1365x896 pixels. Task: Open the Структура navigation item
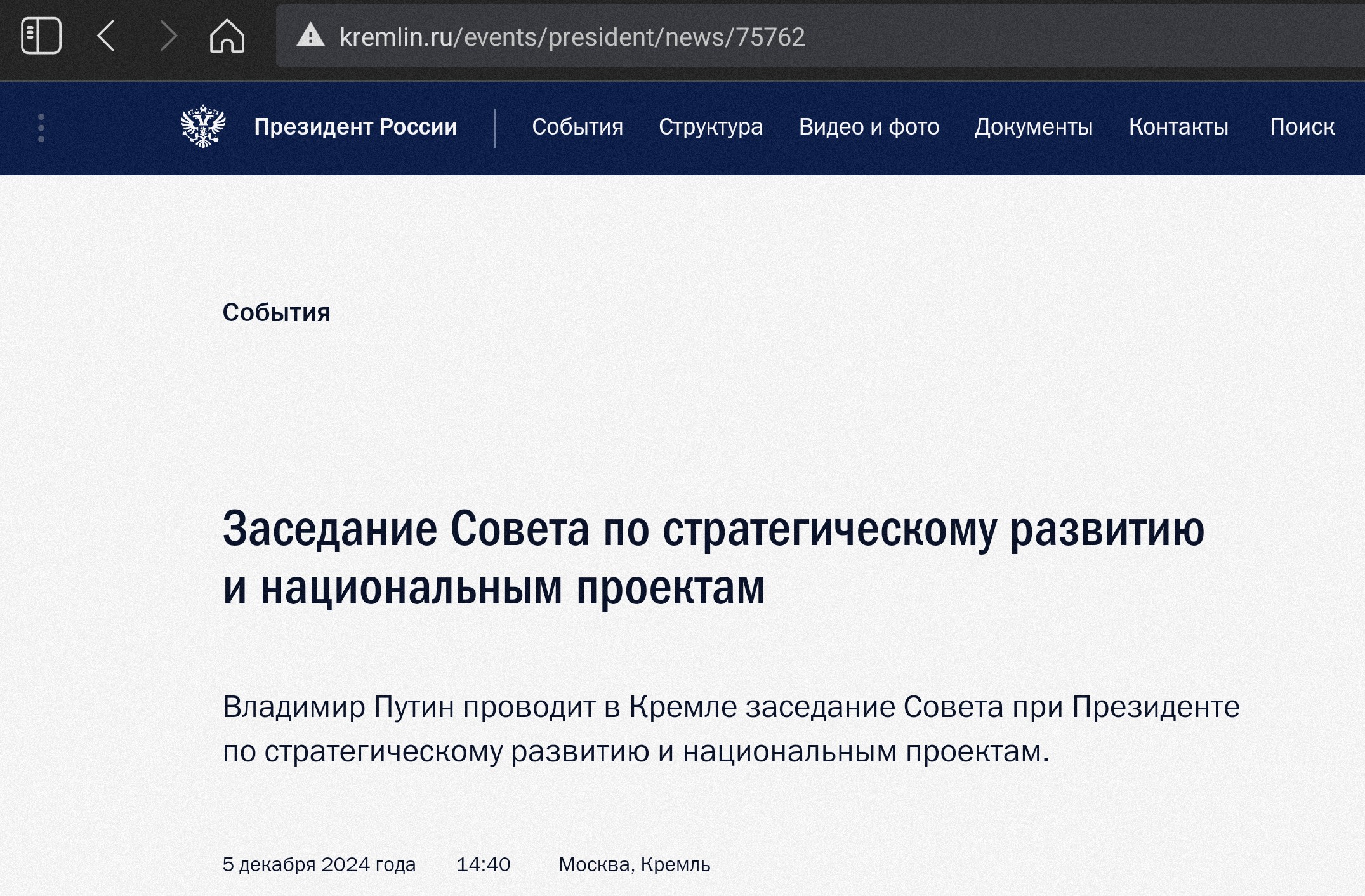[x=711, y=127]
